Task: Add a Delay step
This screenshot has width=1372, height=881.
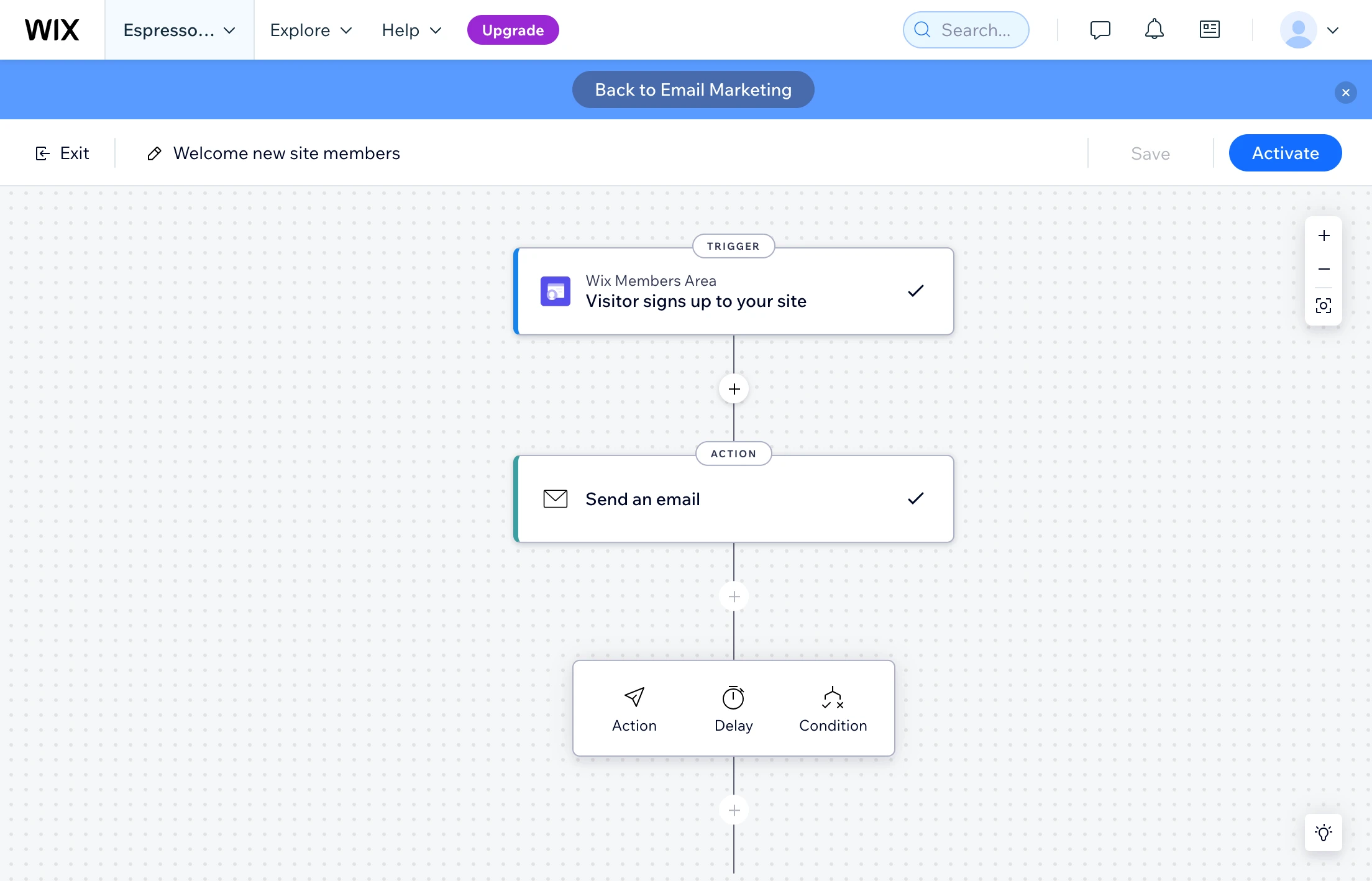Action: (x=733, y=708)
